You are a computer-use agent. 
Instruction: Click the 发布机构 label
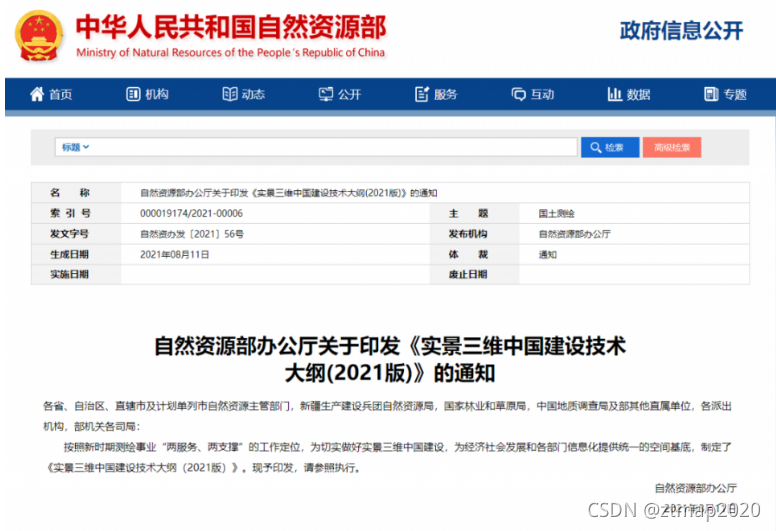pos(468,234)
